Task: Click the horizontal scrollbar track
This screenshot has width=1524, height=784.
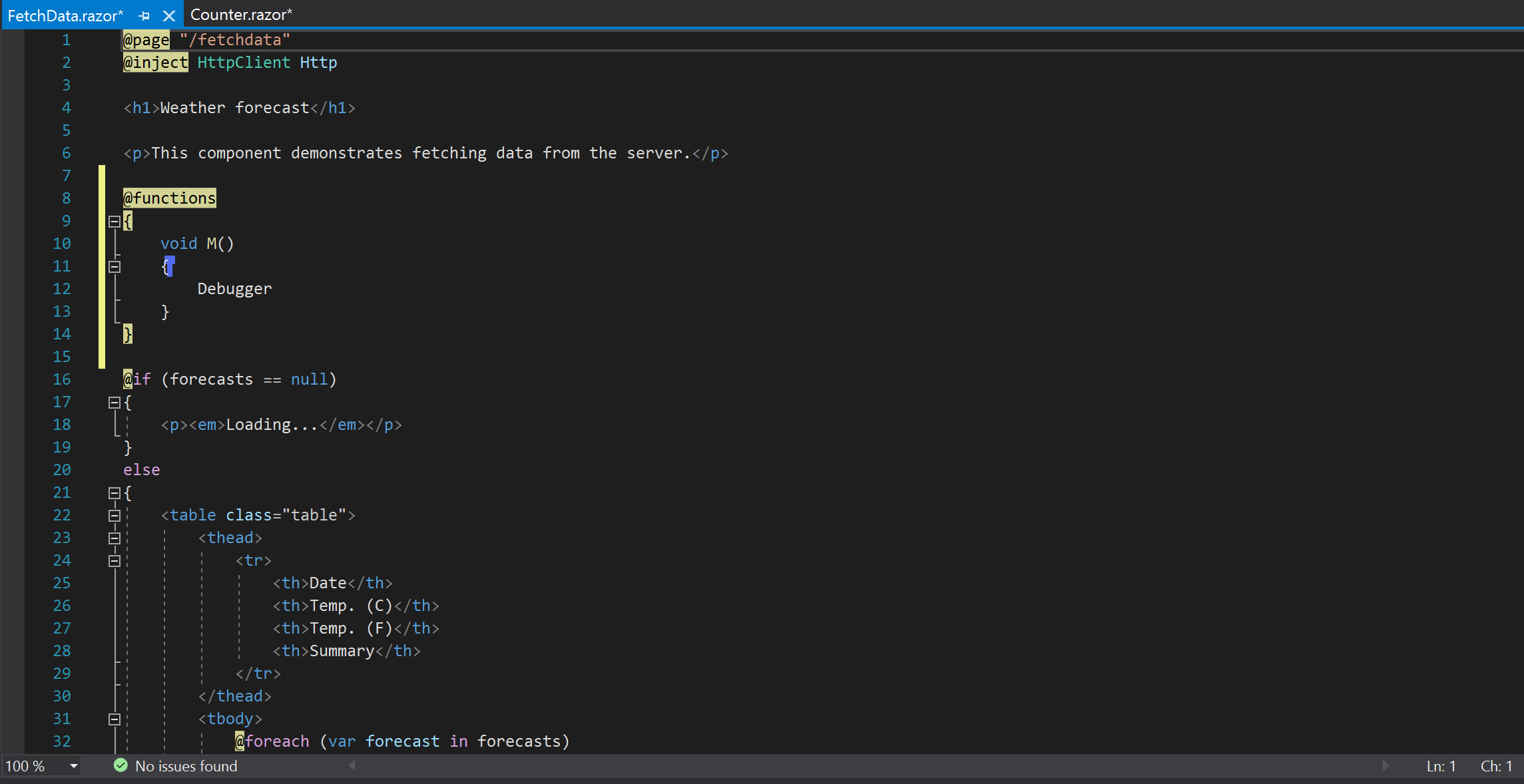Action: pyautogui.click(x=866, y=766)
